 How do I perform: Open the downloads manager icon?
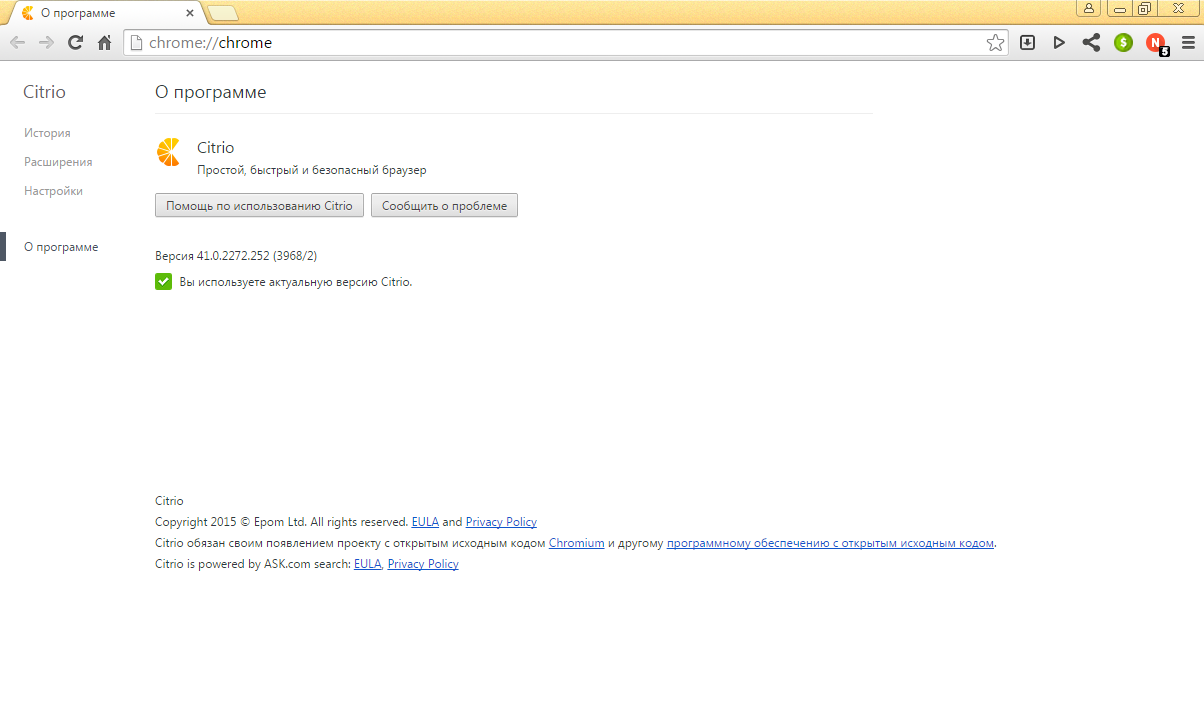[1027, 43]
